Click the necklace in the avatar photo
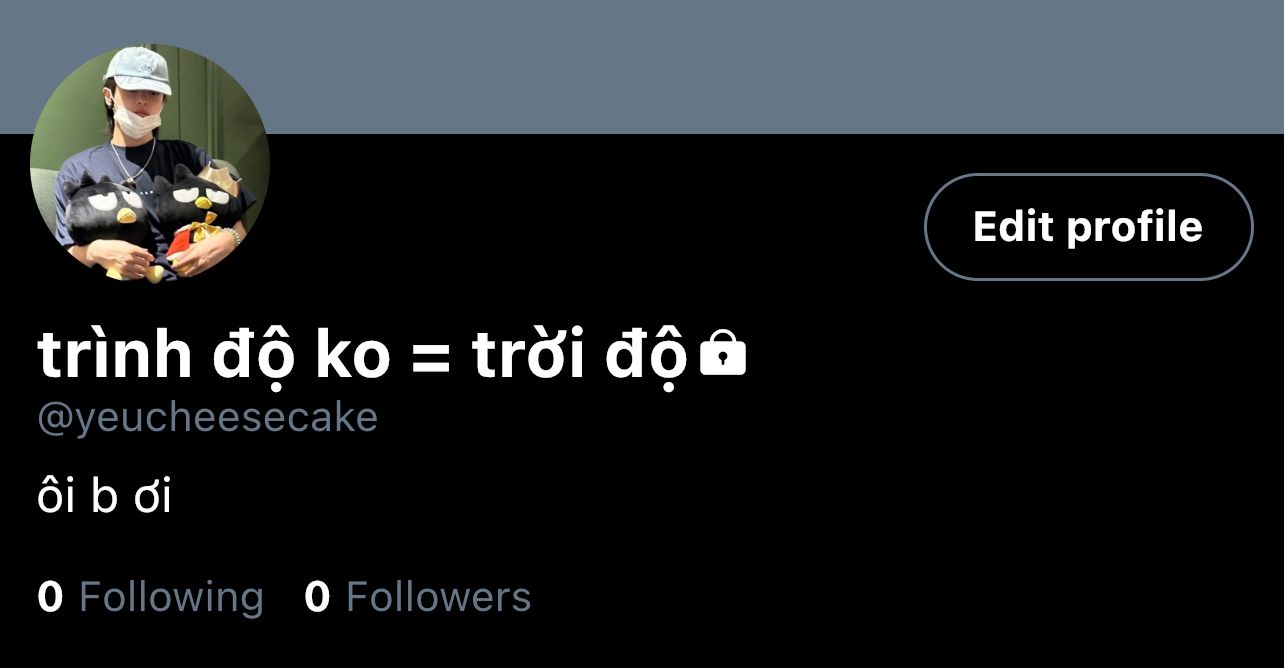1284x668 pixels. coord(132,160)
